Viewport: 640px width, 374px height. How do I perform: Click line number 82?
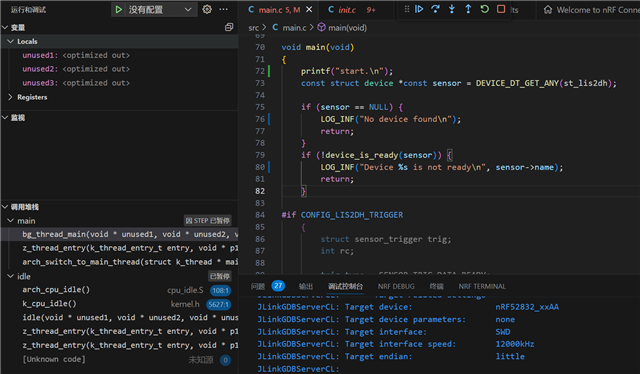[x=260, y=191]
